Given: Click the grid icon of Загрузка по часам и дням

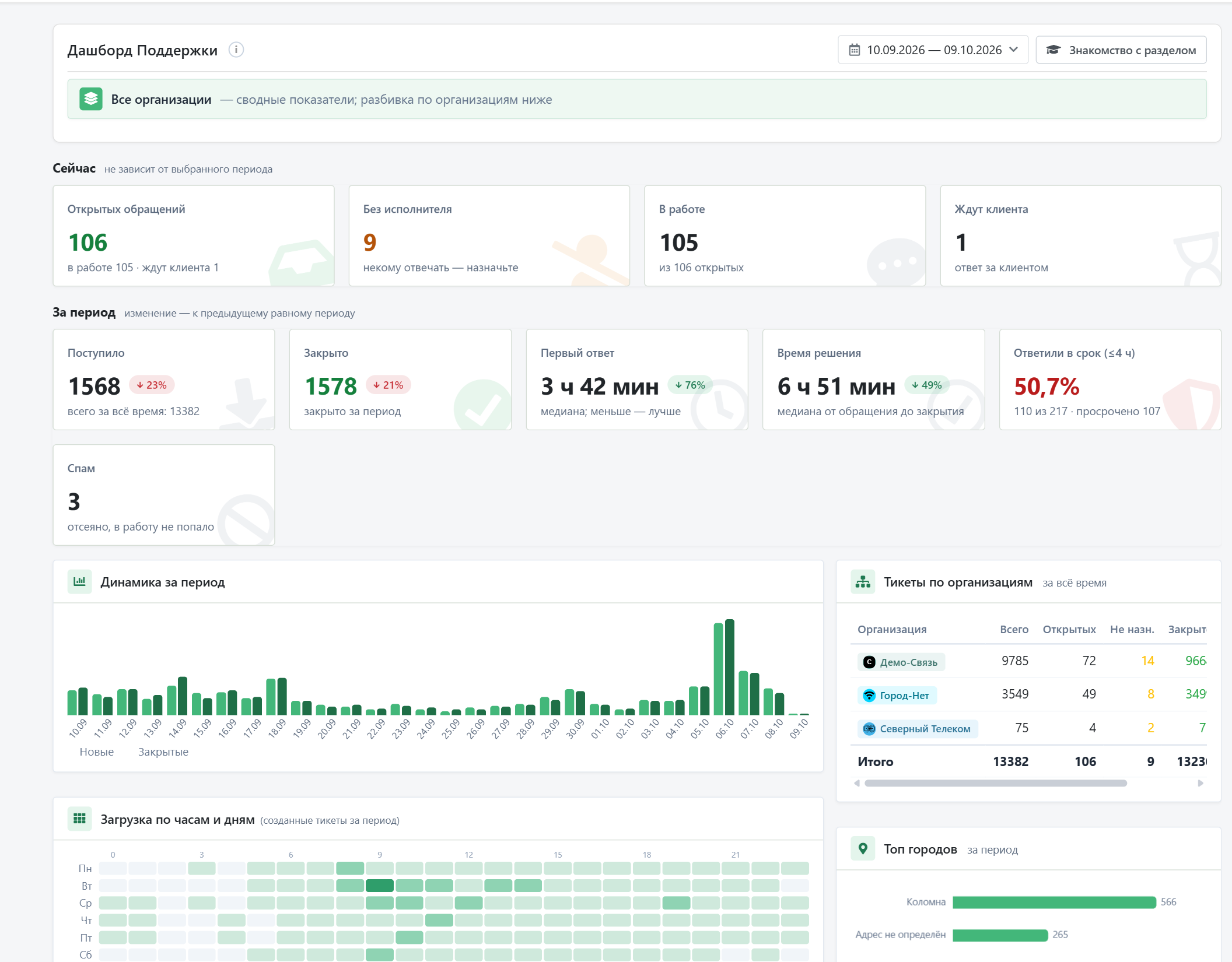Looking at the screenshot, I should (x=80, y=819).
